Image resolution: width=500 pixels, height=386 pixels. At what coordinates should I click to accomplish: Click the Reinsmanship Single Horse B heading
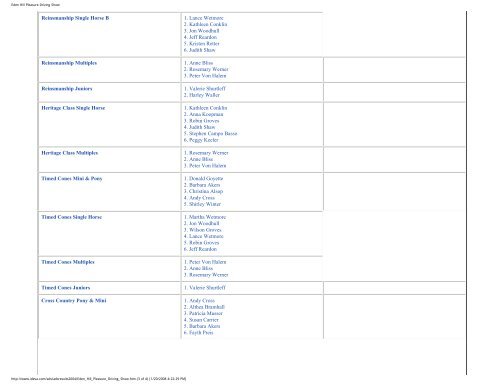point(75,18)
